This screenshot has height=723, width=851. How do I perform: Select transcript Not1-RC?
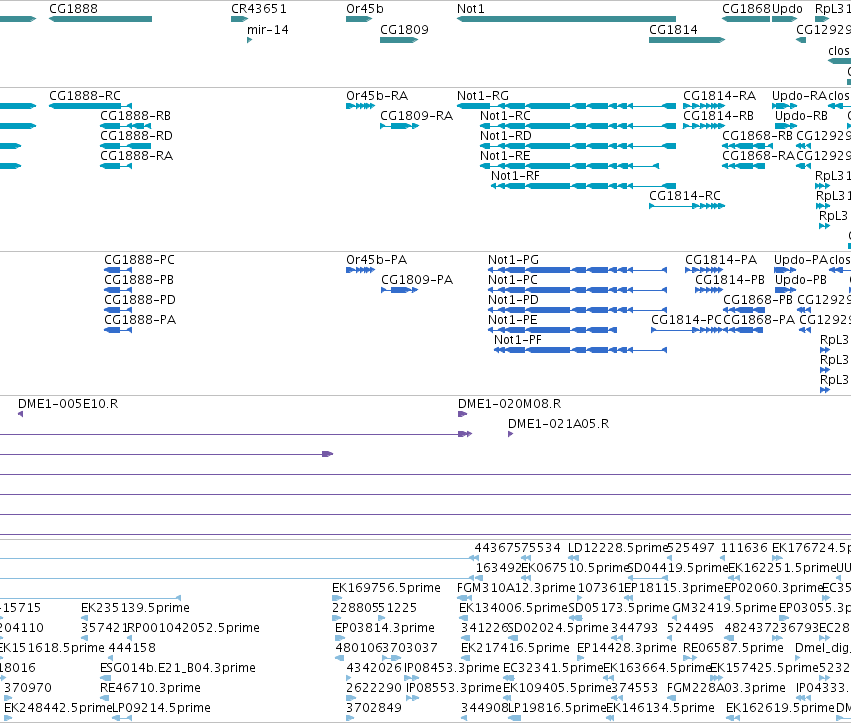[578, 126]
